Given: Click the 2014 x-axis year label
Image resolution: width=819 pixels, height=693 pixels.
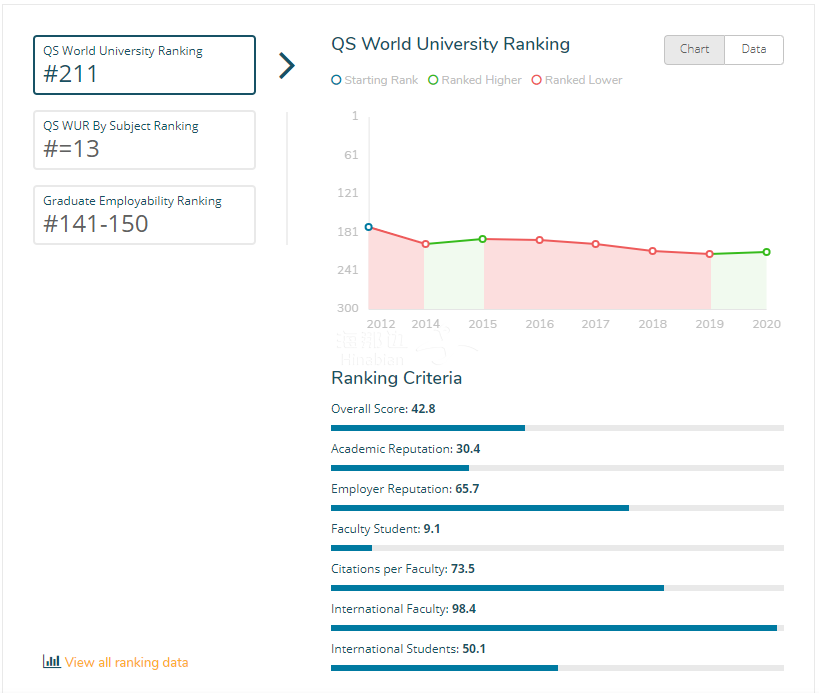Looking at the screenshot, I should pyautogui.click(x=426, y=324).
